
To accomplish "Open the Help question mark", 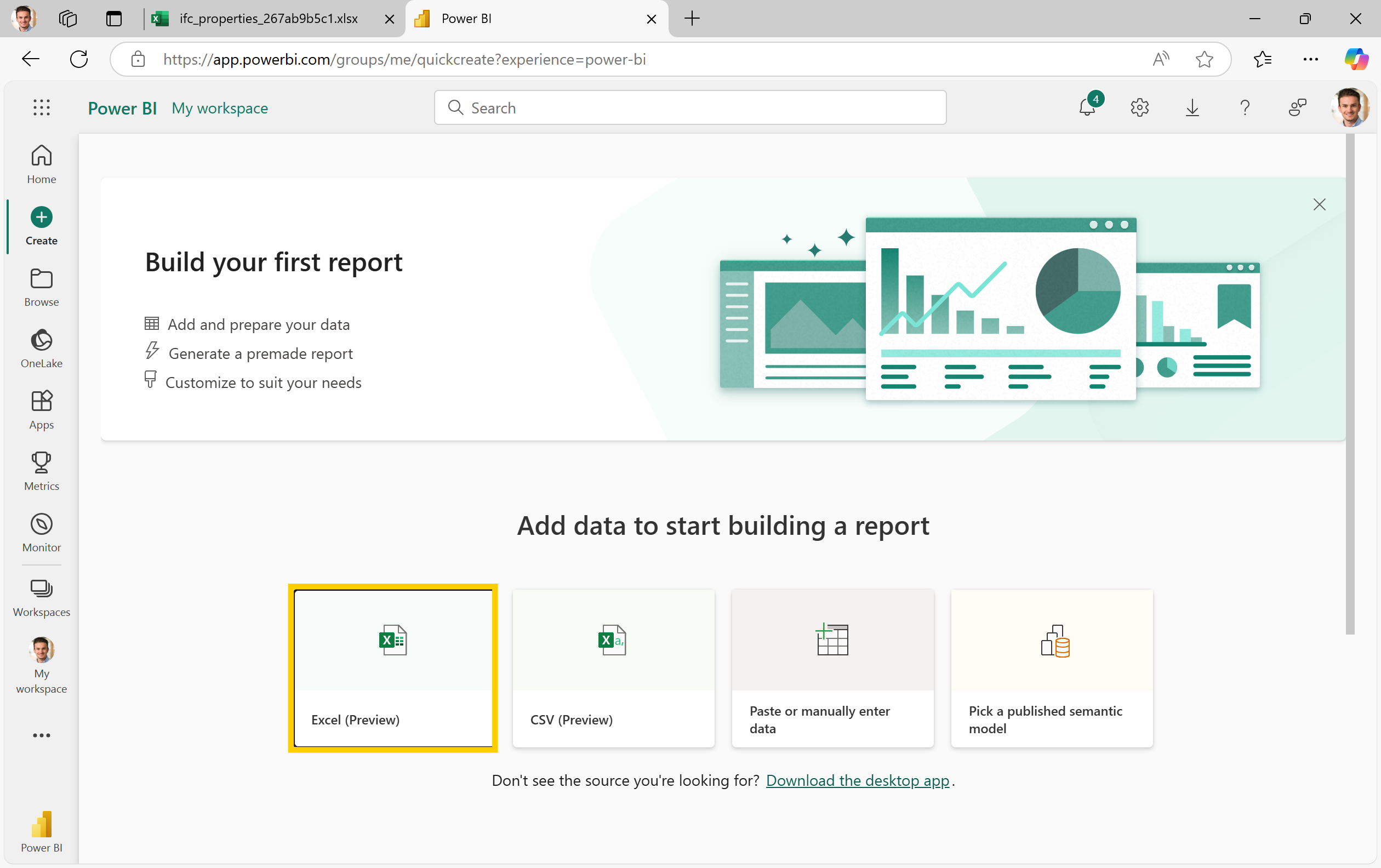I will tap(1245, 108).
